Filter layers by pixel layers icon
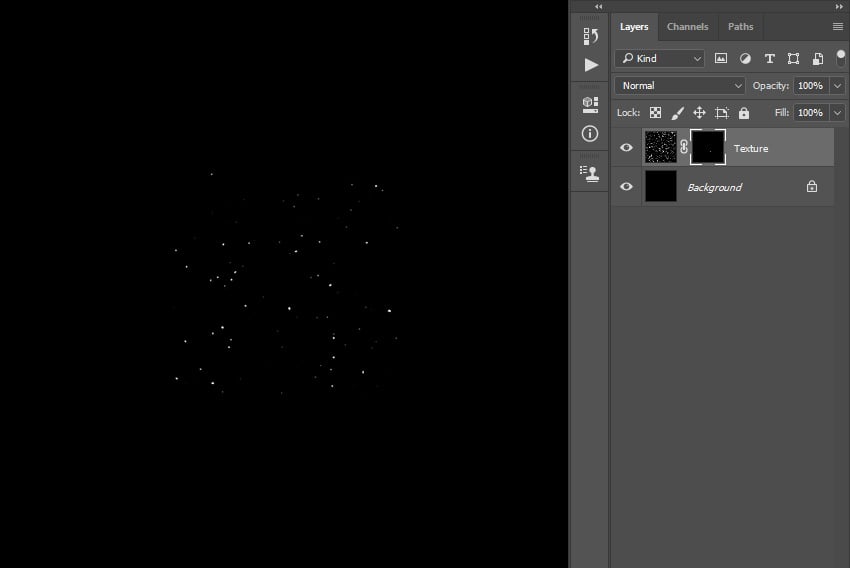 click(720, 59)
